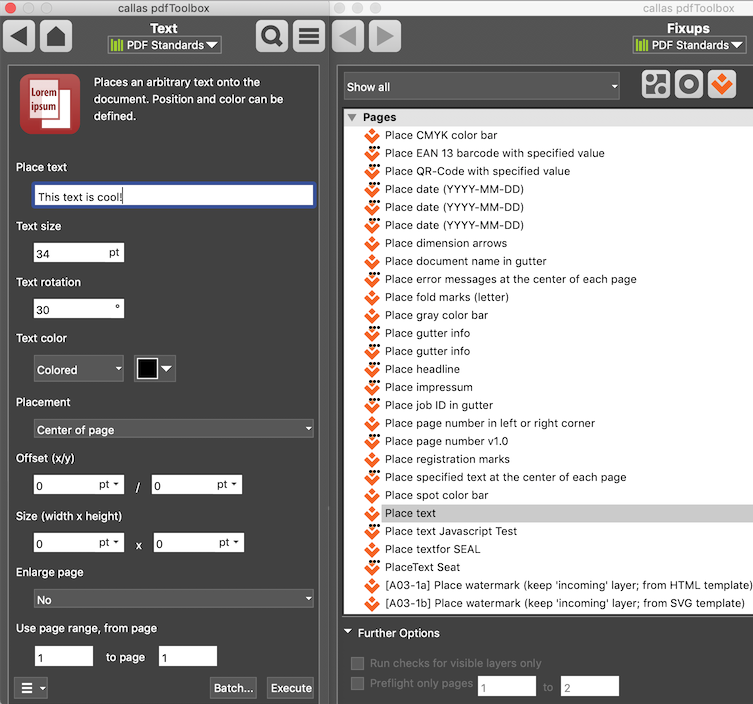Click icon beside Place fold marks (letter)

pos(372,298)
